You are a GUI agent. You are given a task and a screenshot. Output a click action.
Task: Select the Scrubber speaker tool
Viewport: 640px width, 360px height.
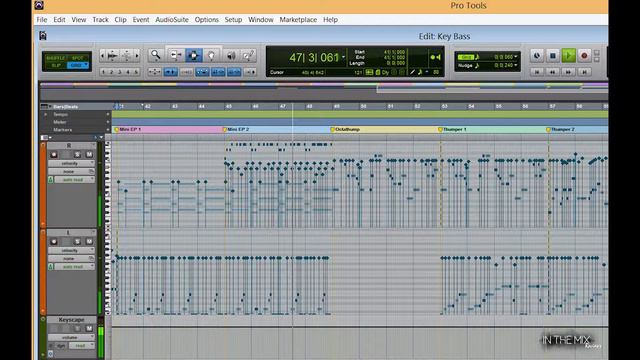click(x=231, y=55)
